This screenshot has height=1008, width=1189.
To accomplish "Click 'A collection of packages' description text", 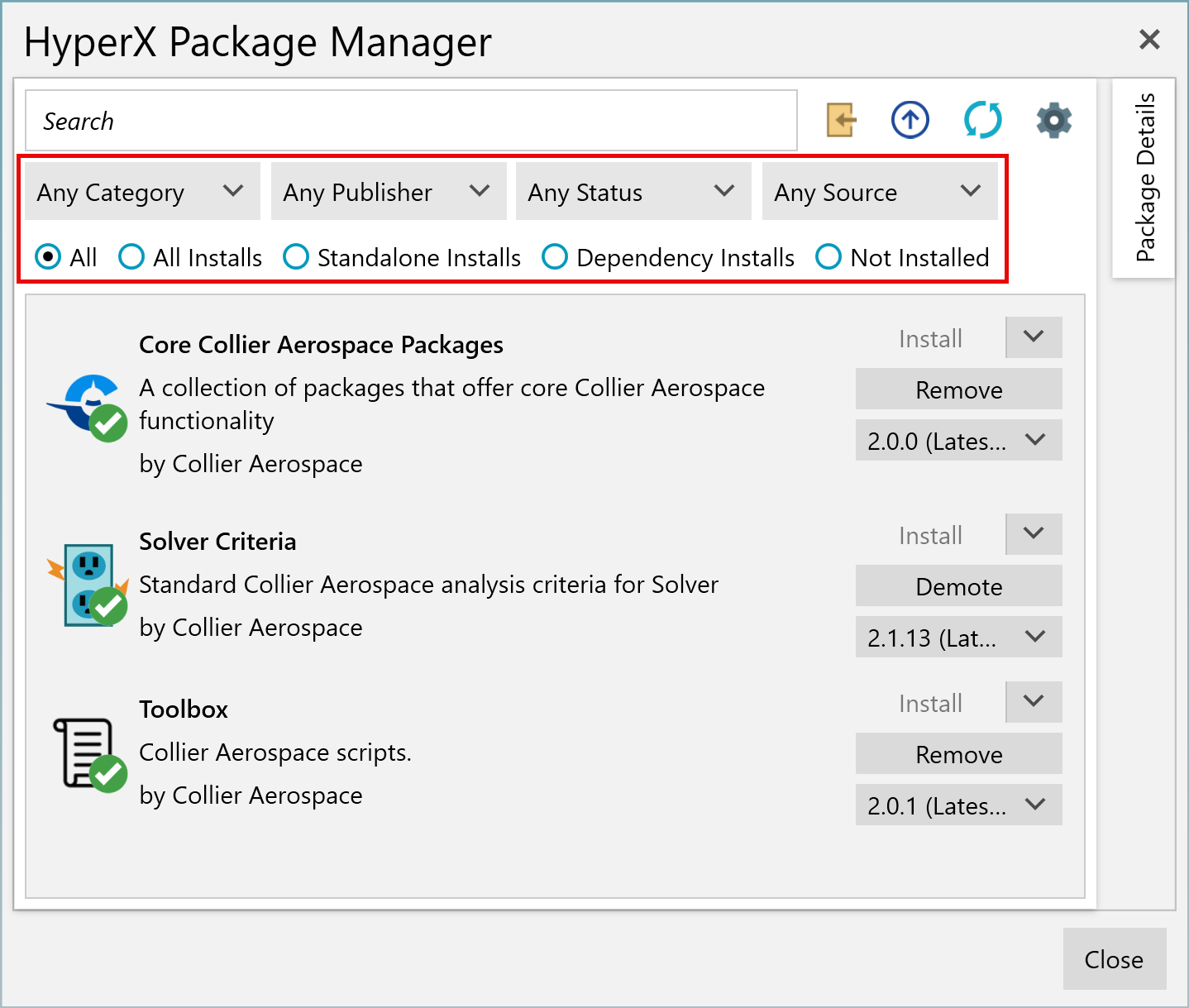I will pyautogui.click(x=451, y=404).
